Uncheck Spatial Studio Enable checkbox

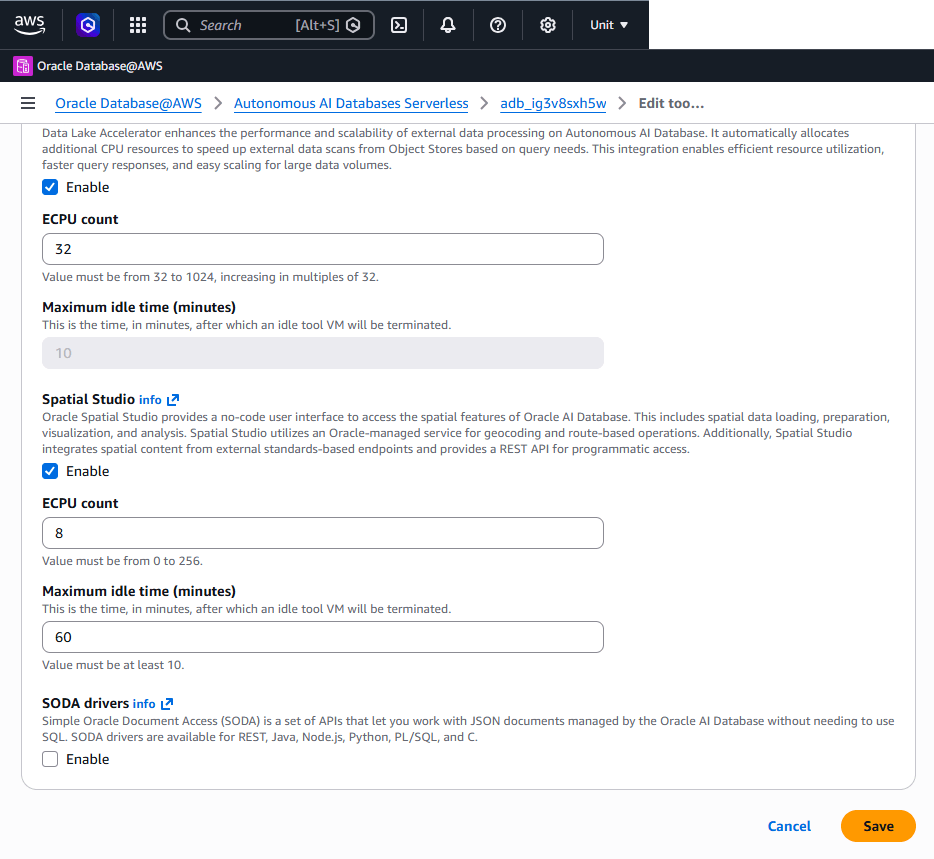50,471
